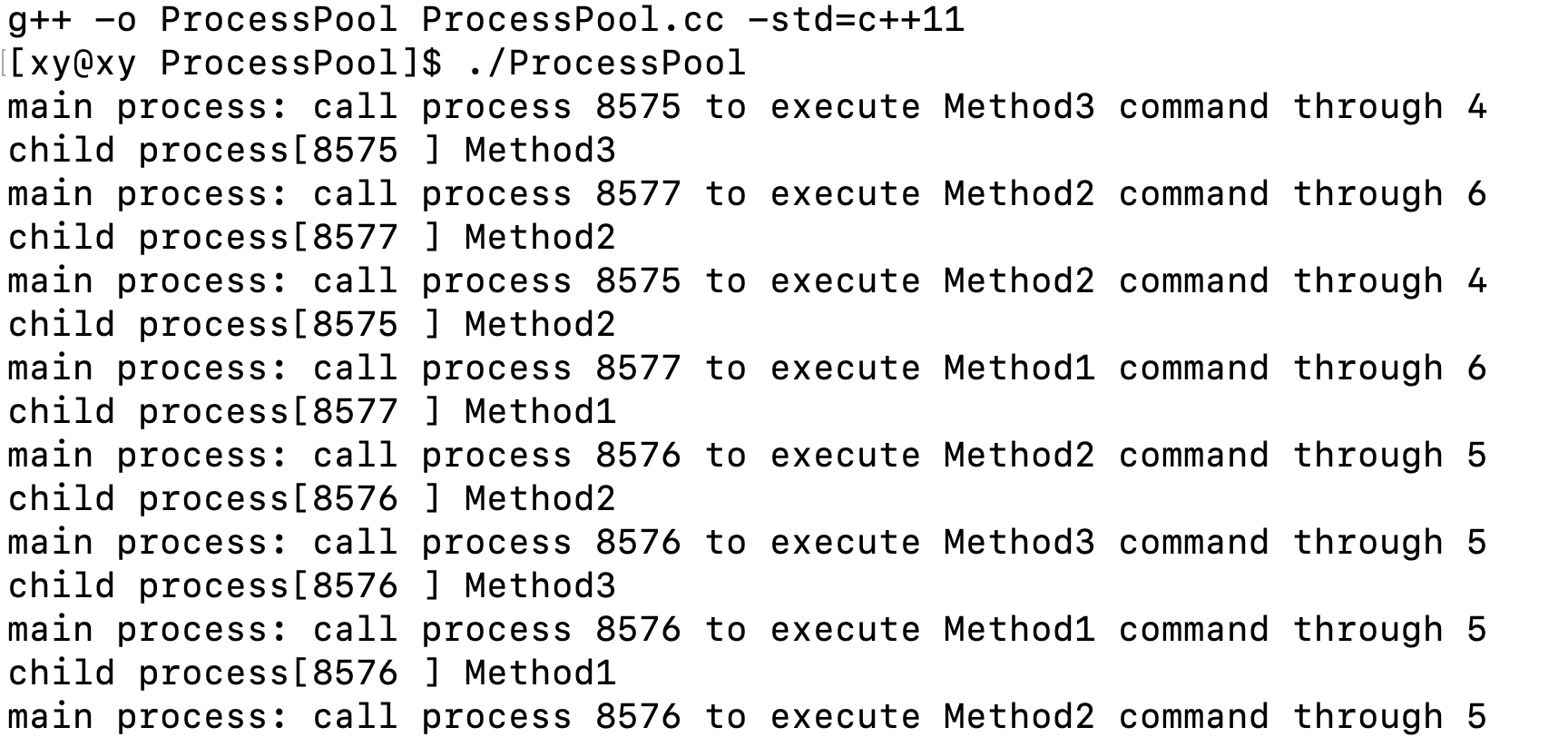Click the [xy@xy ProcessPool]$ shell prompt

pyautogui.click(x=225, y=63)
